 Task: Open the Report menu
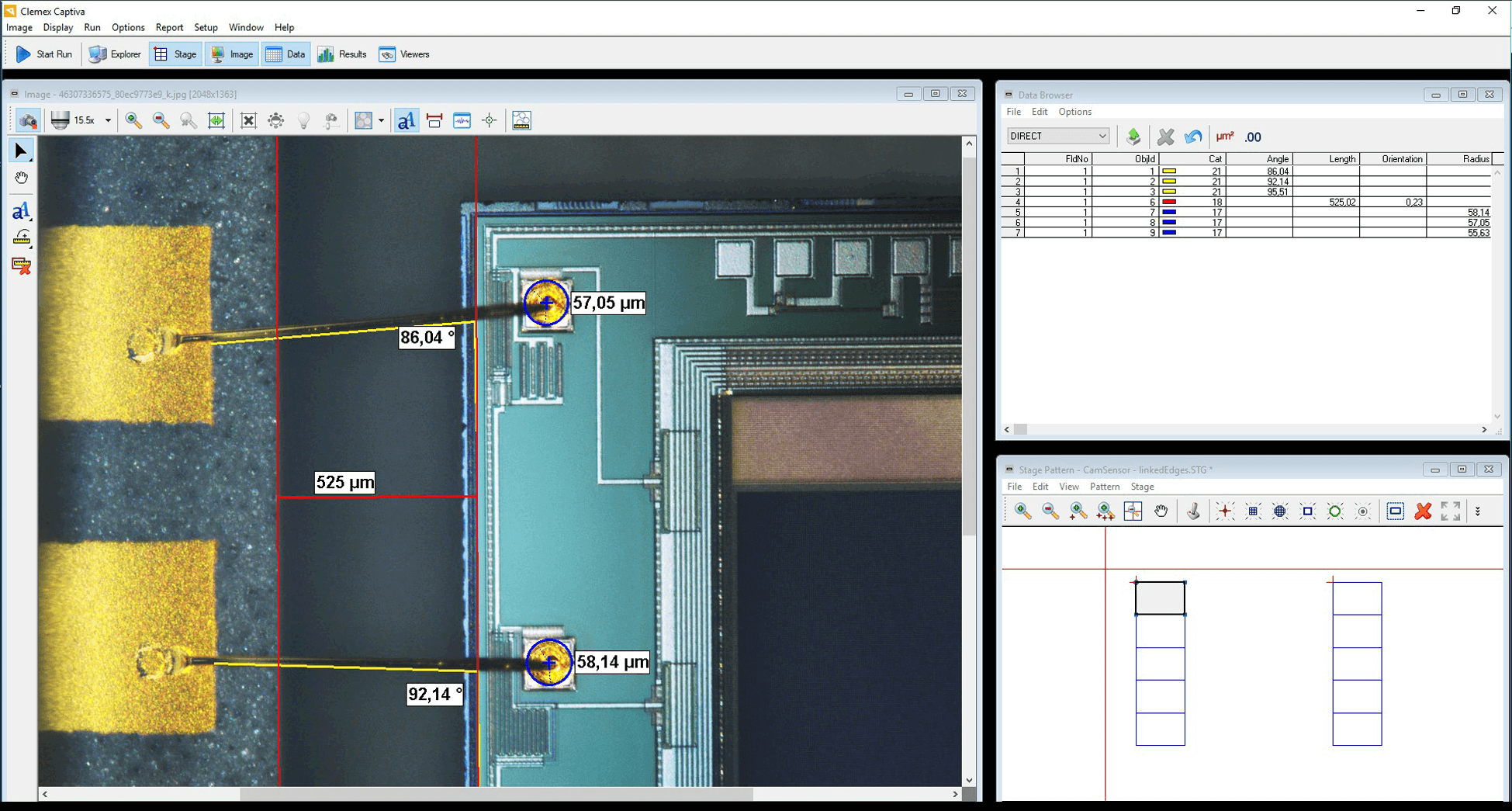coord(168,27)
